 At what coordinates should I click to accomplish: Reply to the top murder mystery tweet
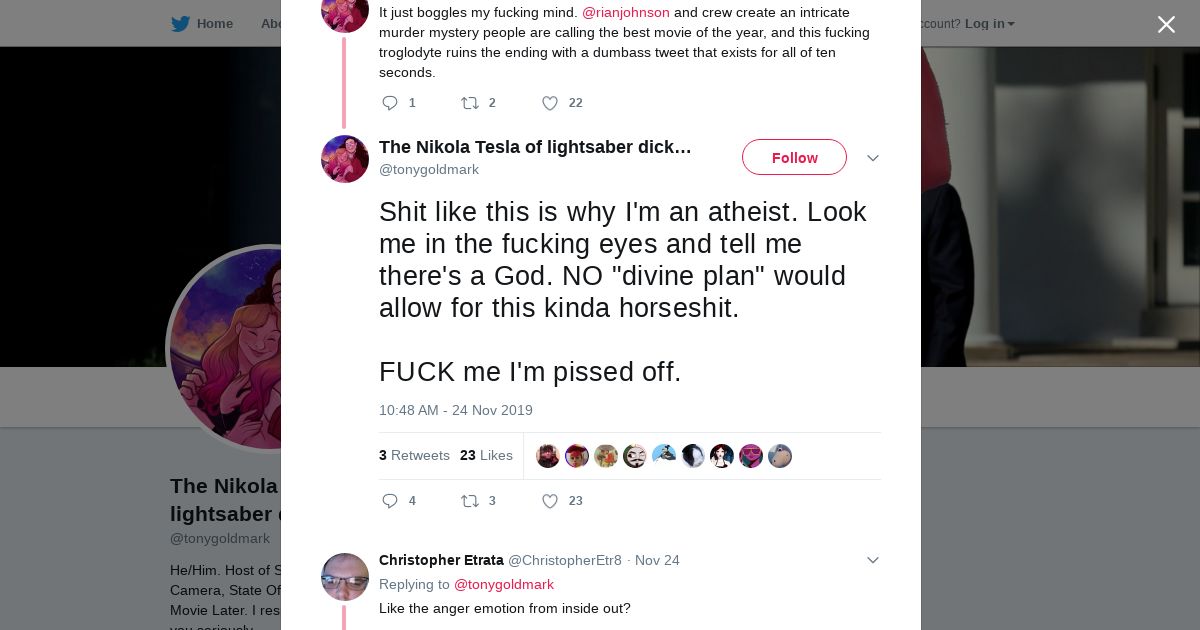(x=390, y=103)
